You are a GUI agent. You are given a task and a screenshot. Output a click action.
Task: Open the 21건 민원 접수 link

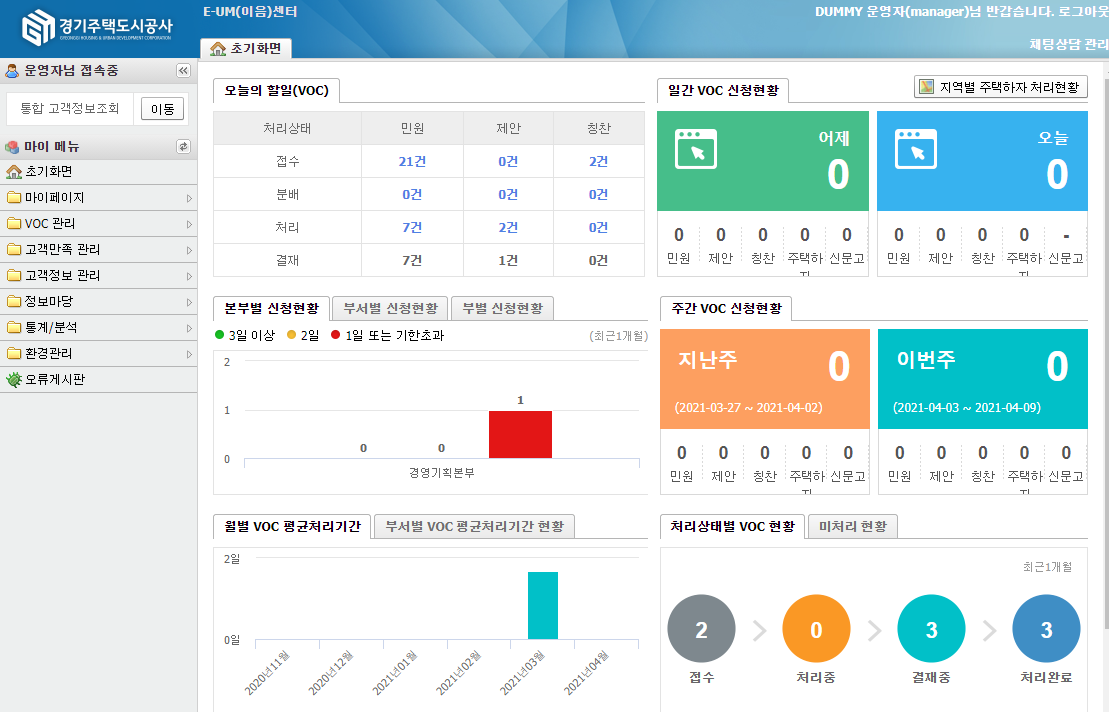(411, 162)
